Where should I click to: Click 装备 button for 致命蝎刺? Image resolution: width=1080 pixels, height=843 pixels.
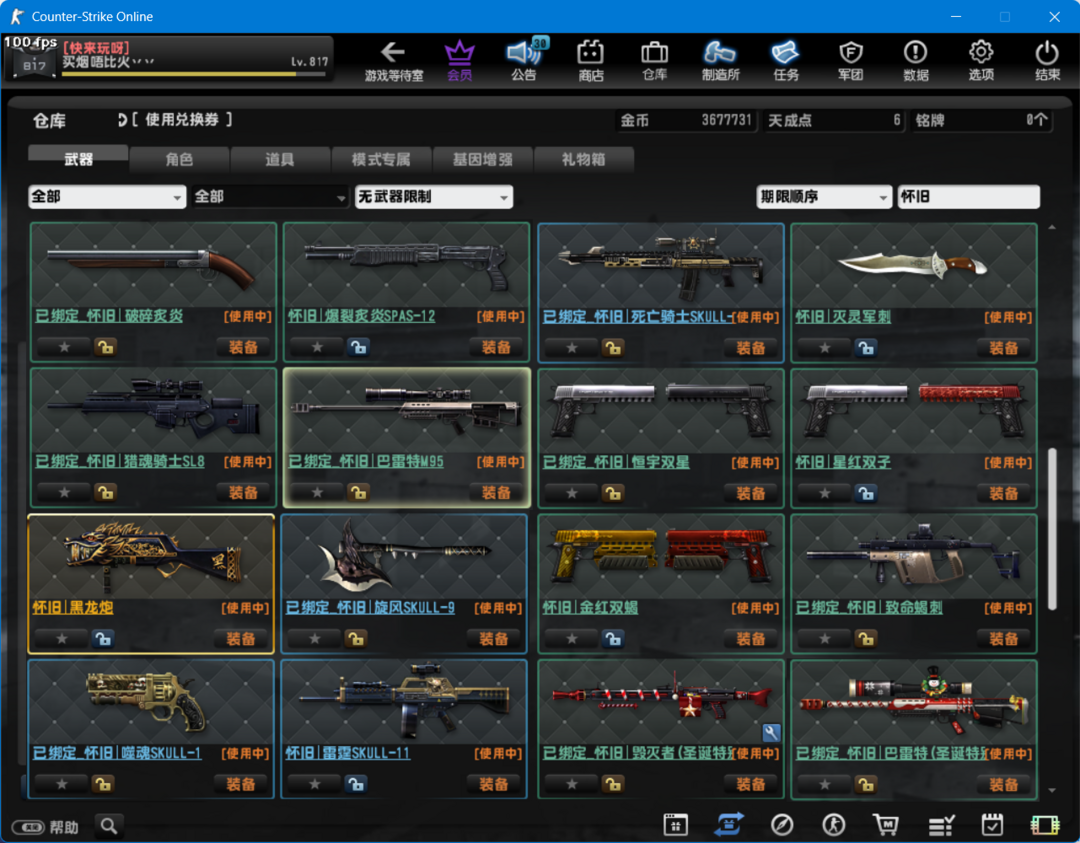tap(1004, 638)
